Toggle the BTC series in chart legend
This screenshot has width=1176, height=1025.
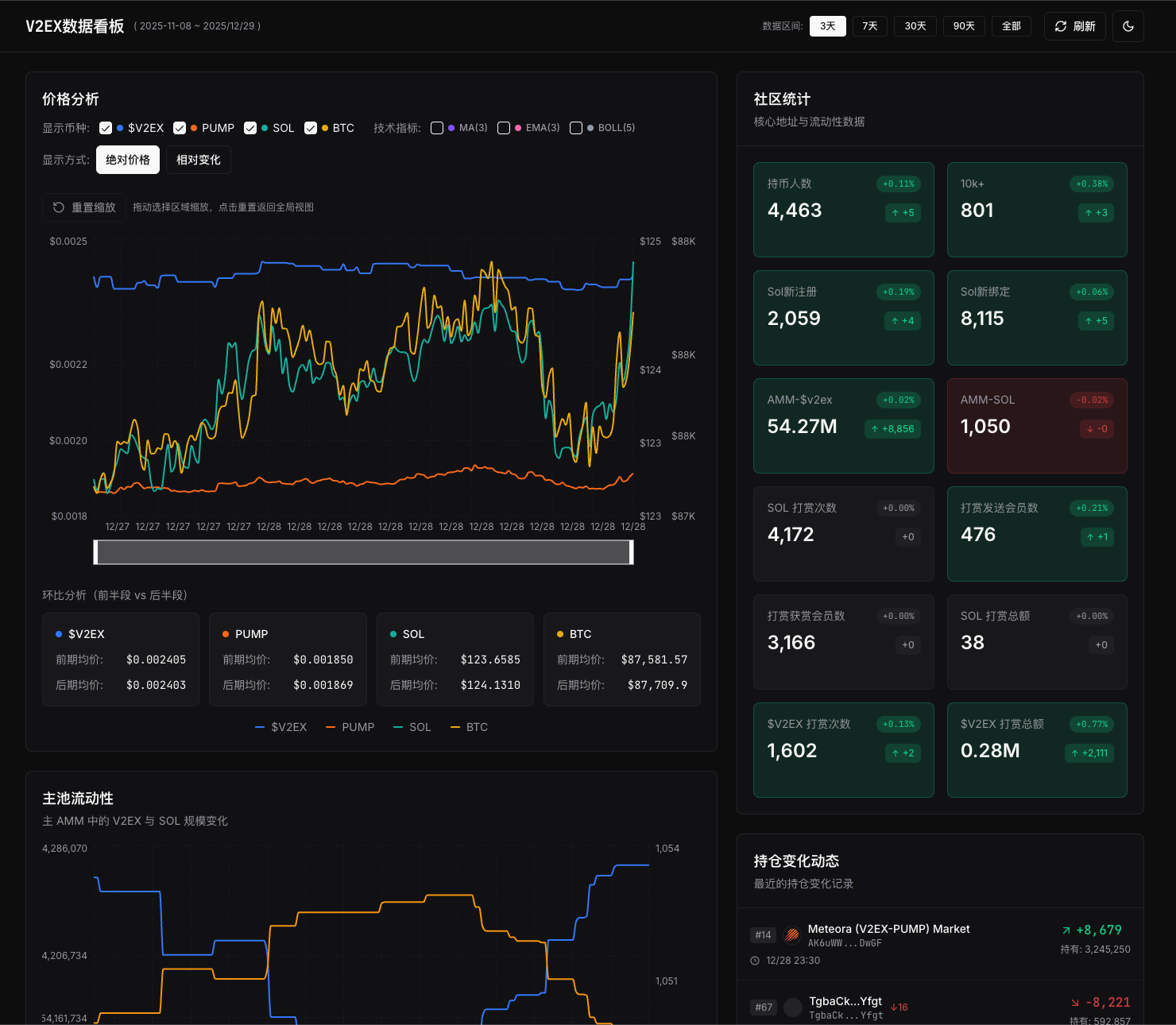click(469, 727)
